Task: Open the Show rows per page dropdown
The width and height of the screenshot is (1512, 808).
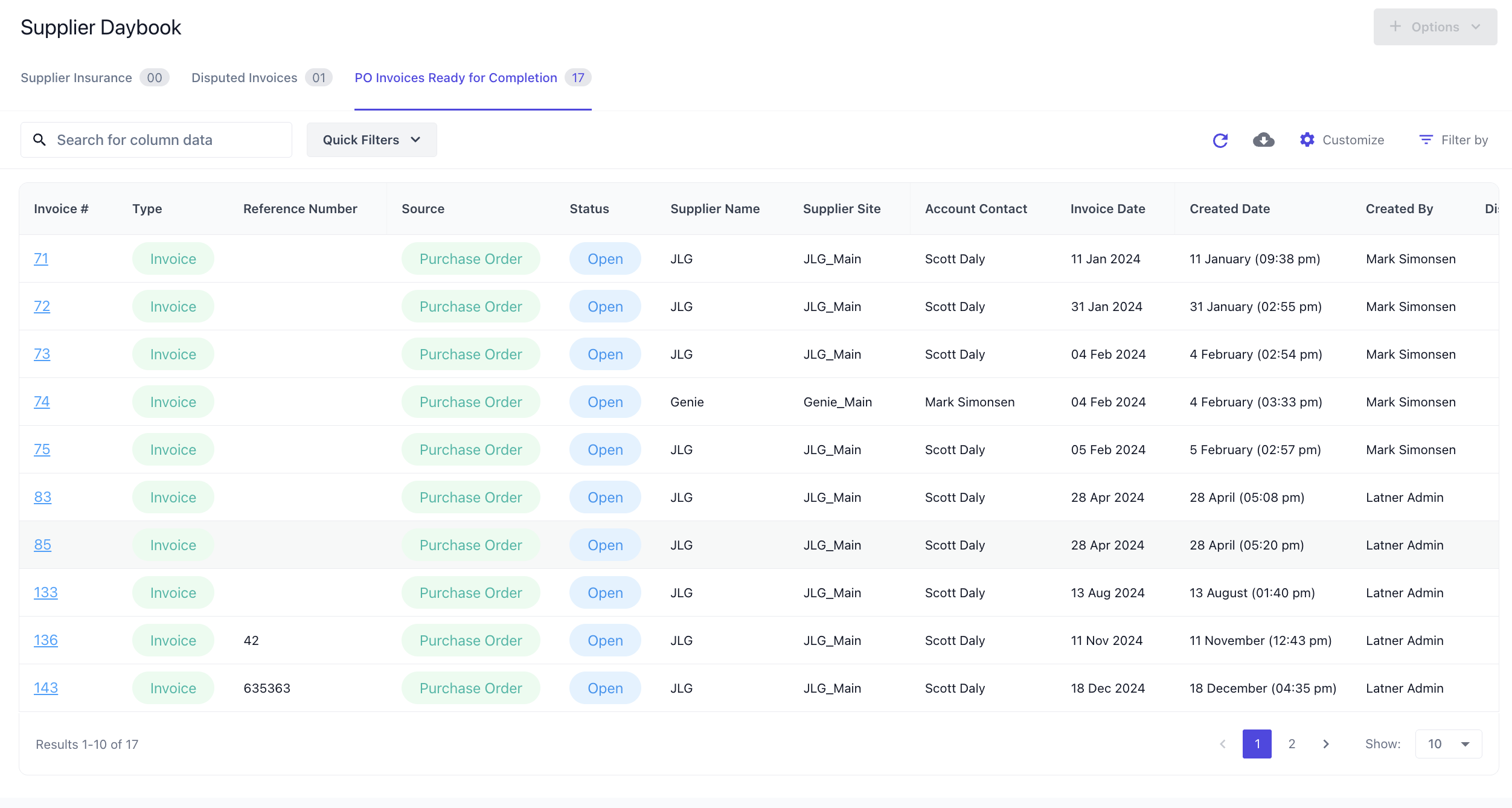Action: tap(1449, 744)
